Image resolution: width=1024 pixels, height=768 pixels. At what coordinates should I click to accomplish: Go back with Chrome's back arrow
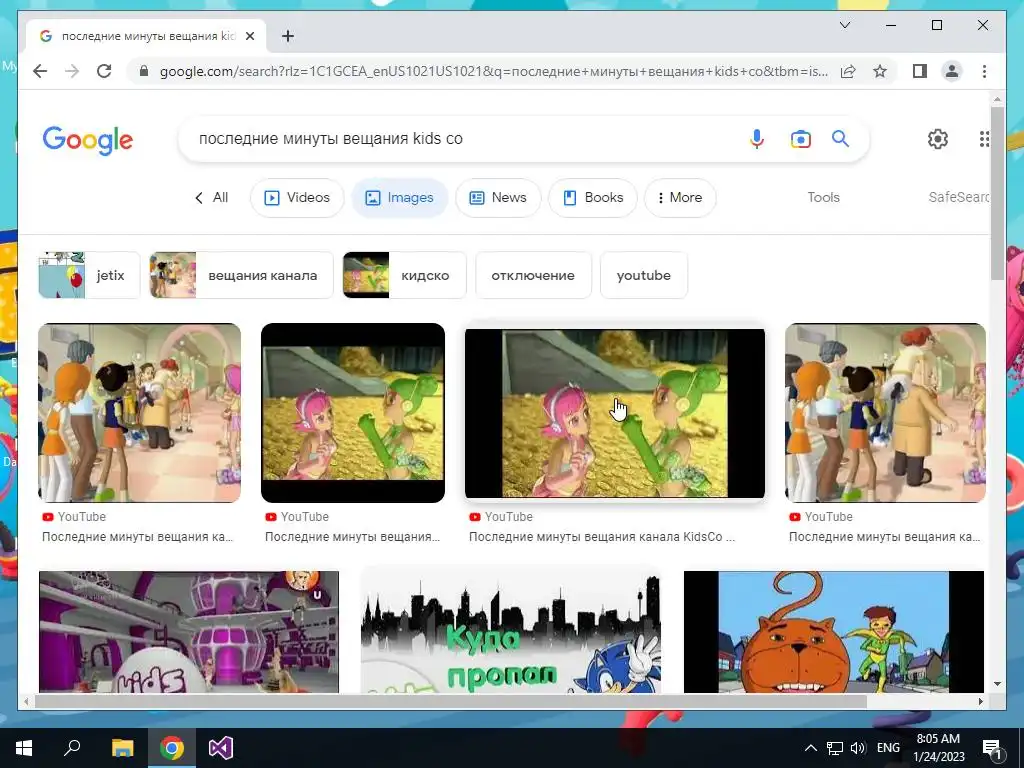point(40,71)
